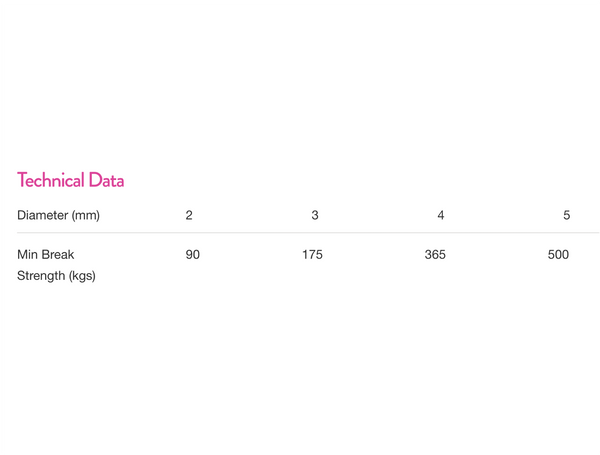The image size is (600, 455).
Task: Select the break strength value 175
Action: click(x=312, y=255)
